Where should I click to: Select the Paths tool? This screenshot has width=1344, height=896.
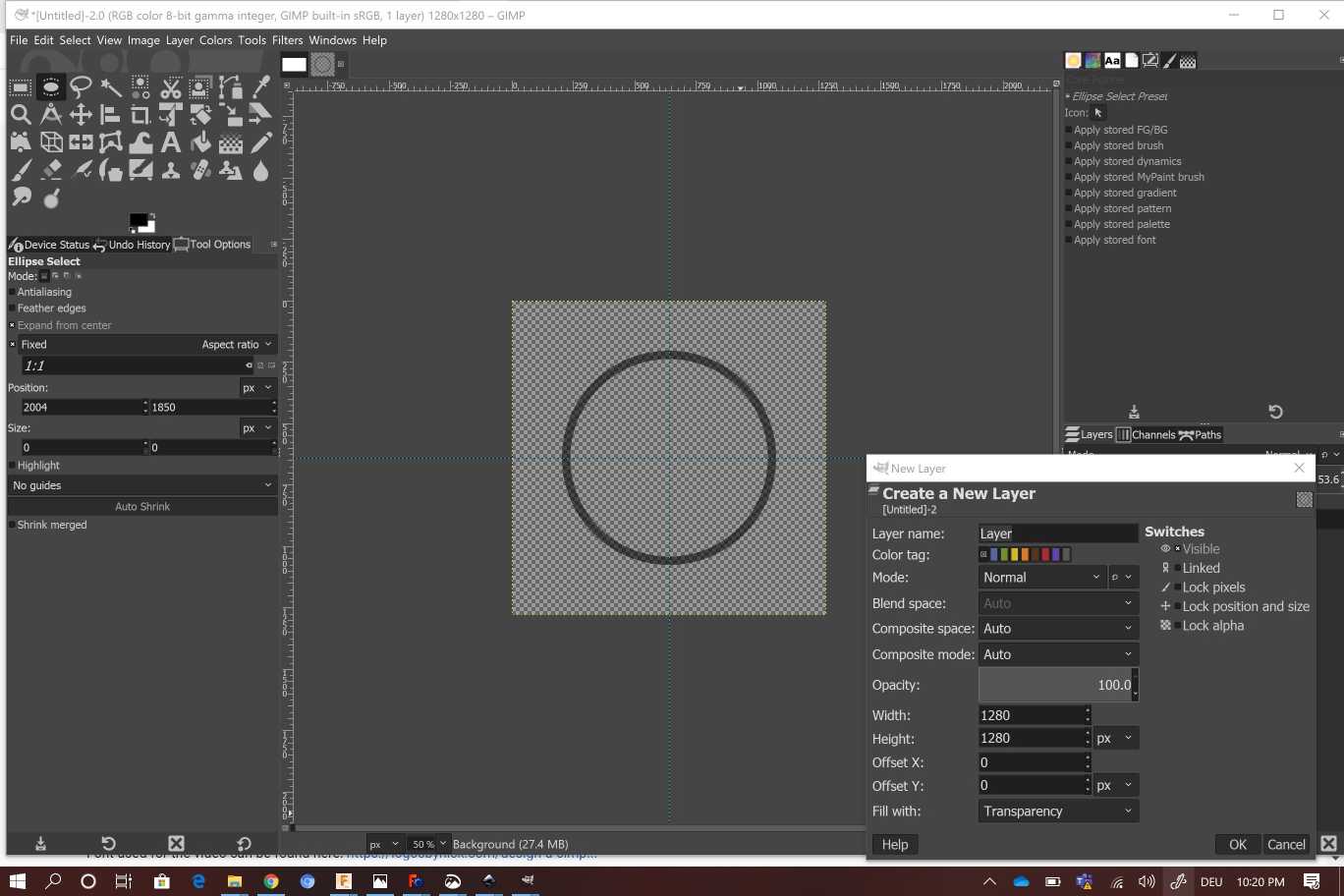coord(231,87)
